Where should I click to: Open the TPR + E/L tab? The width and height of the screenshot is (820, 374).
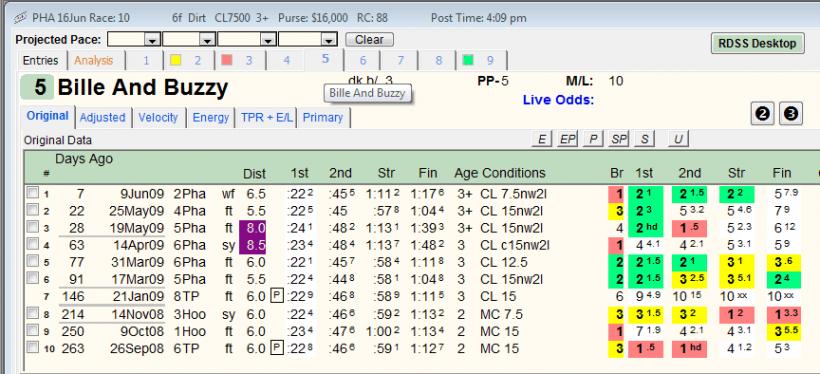[x=267, y=118]
